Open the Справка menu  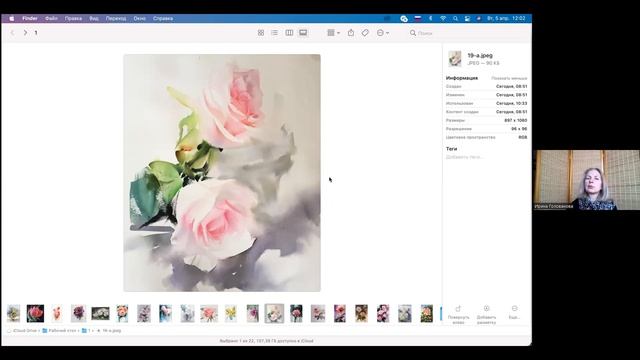[163, 18]
